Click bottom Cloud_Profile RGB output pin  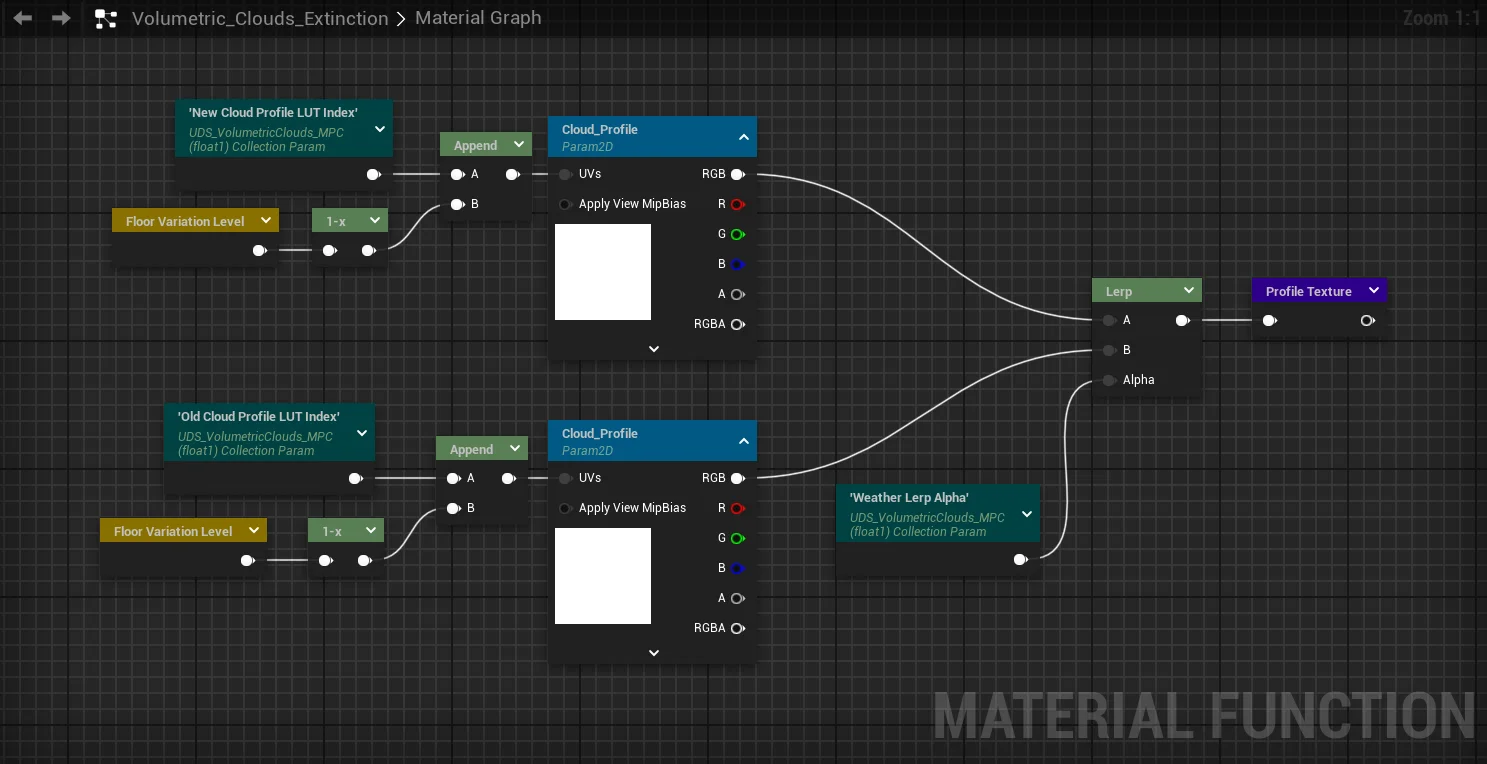[738, 478]
